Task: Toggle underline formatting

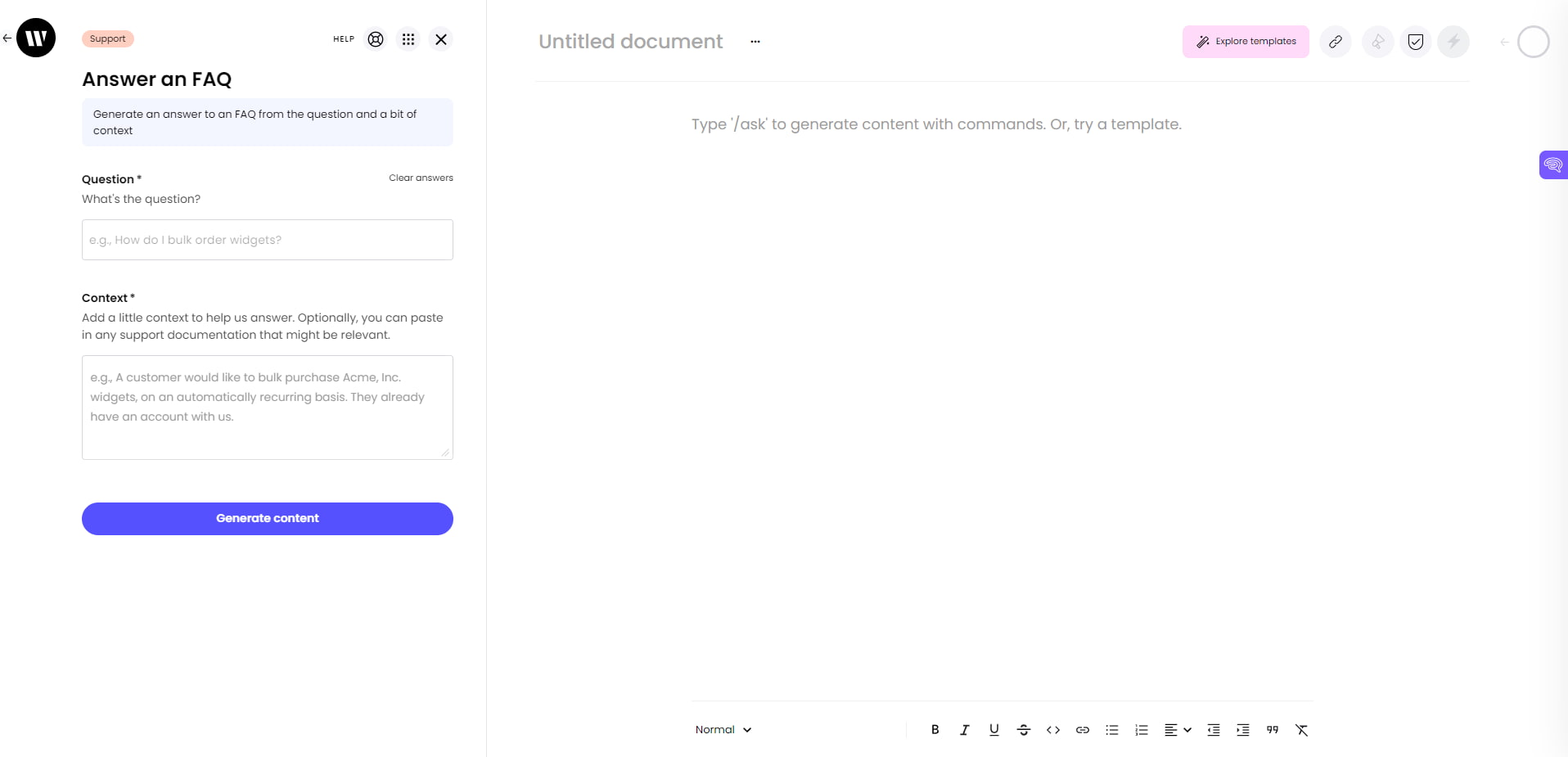Action: click(x=994, y=729)
